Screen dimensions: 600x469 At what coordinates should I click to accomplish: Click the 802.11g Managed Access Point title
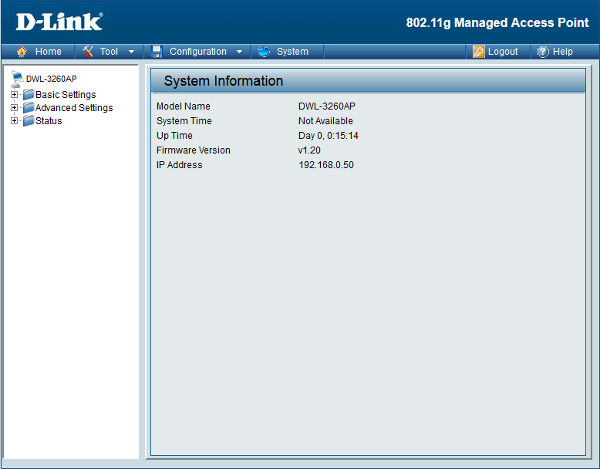(497, 23)
